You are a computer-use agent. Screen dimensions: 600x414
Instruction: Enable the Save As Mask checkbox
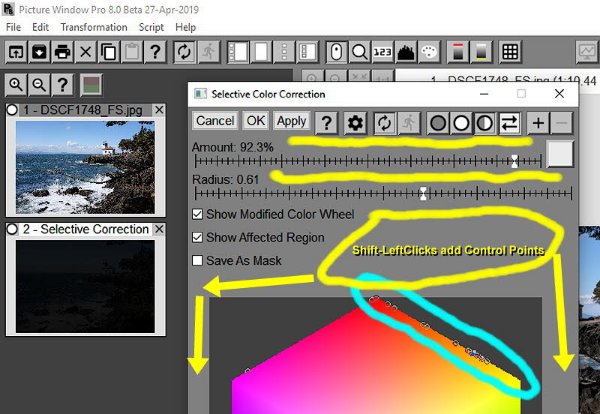pos(197,261)
